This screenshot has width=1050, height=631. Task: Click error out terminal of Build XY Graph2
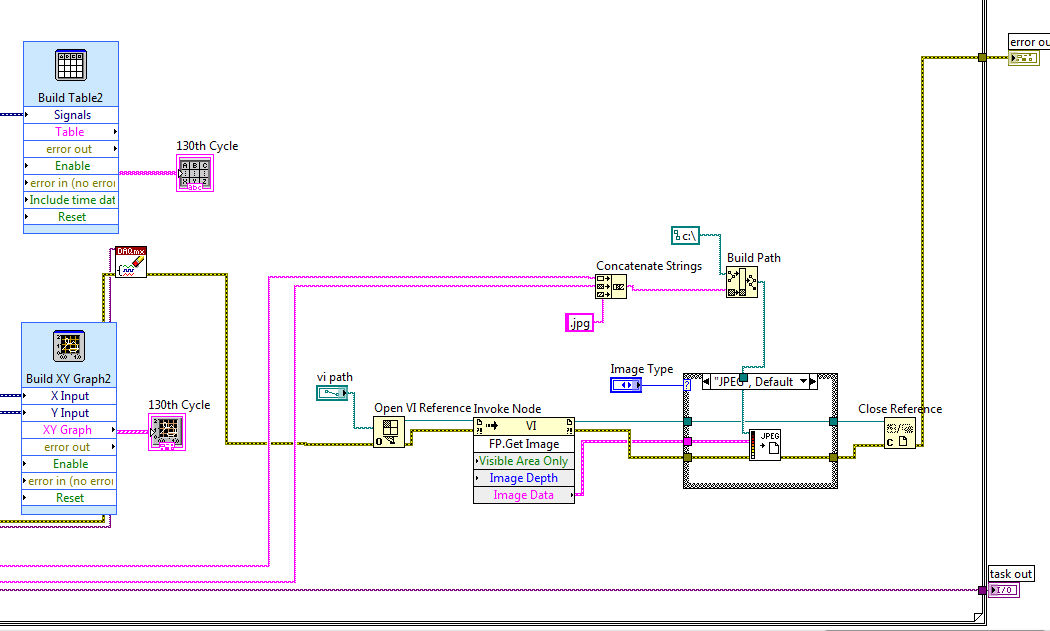[69, 447]
